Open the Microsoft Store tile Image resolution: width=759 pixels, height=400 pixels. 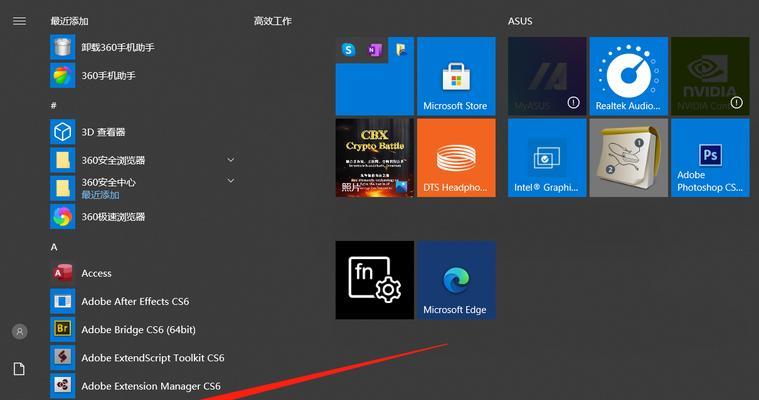point(456,76)
